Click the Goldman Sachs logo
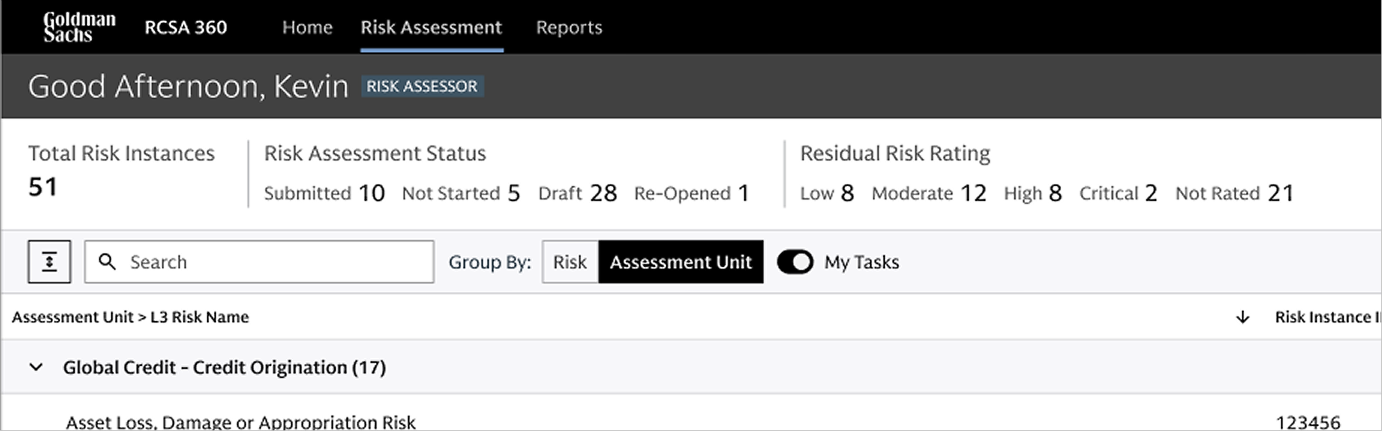 [x=79, y=27]
